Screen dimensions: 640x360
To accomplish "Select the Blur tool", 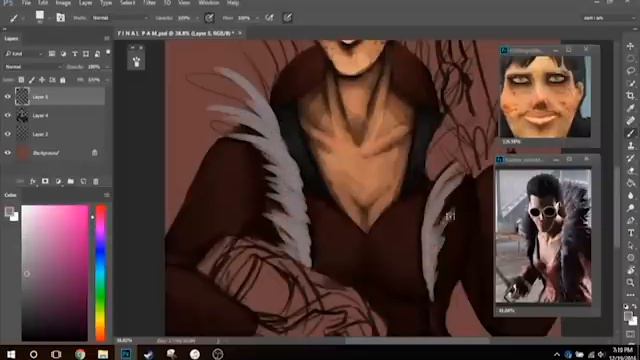I will coord(631,196).
